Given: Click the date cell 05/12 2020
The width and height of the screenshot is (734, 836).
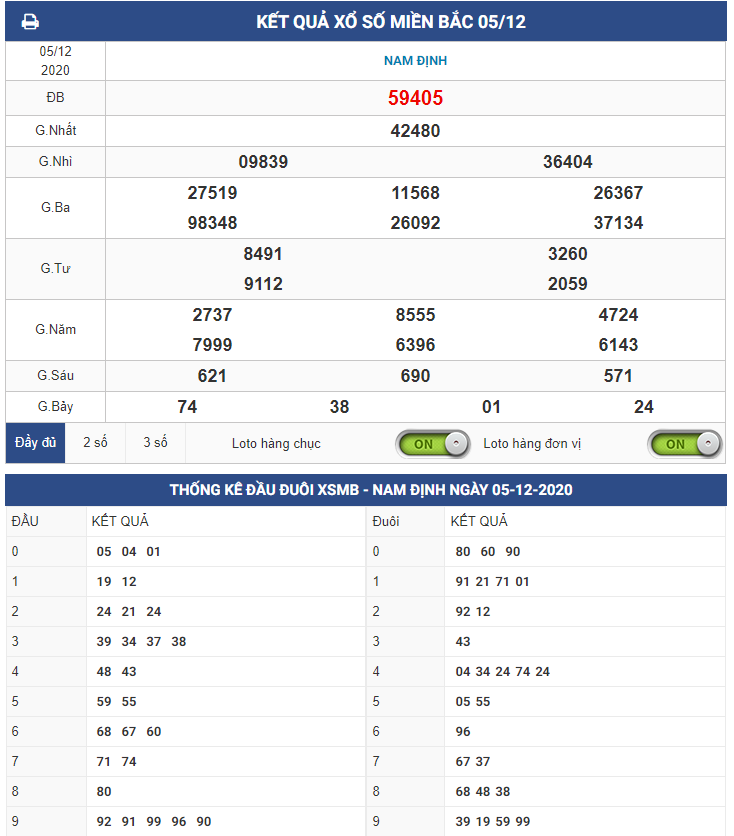Looking at the screenshot, I should click(56, 61).
